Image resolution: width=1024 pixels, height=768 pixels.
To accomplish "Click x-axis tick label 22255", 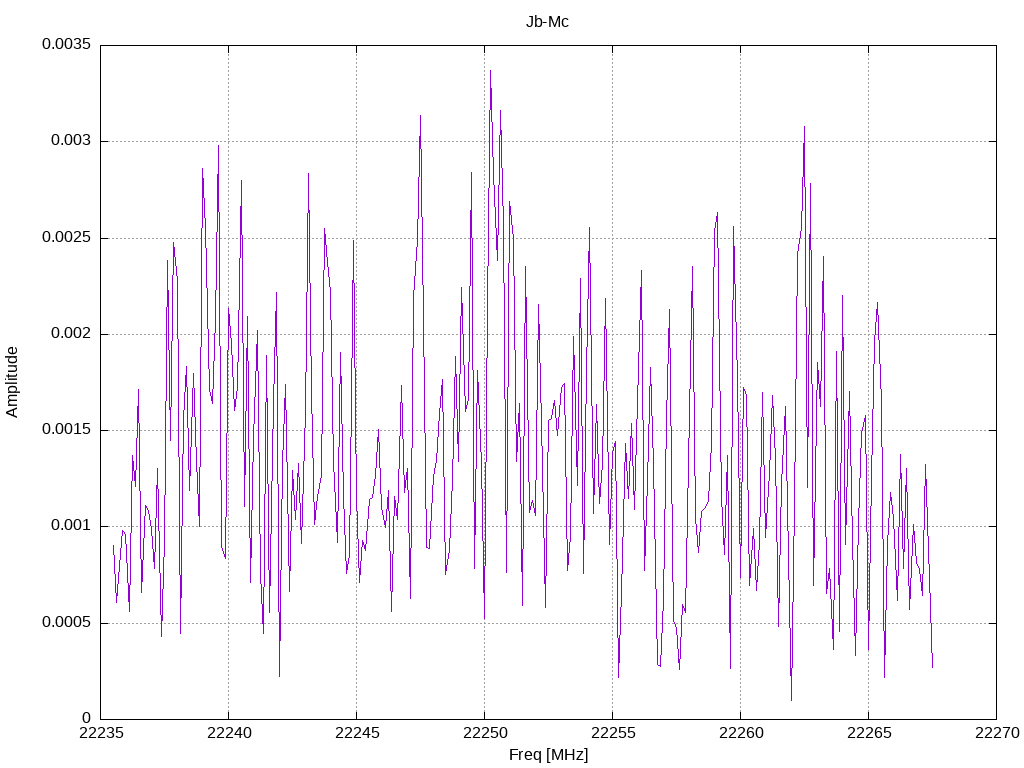I will (613, 733).
